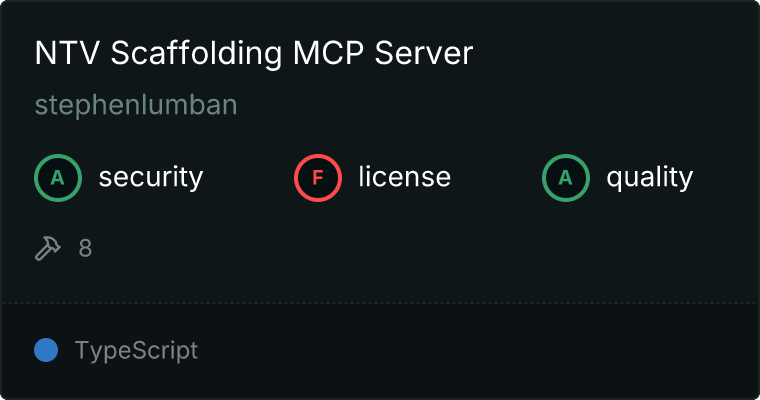This screenshot has width=760, height=400.
Task: Open the NTV Scaffolding MCP Server title
Action: pyautogui.click(x=254, y=53)
